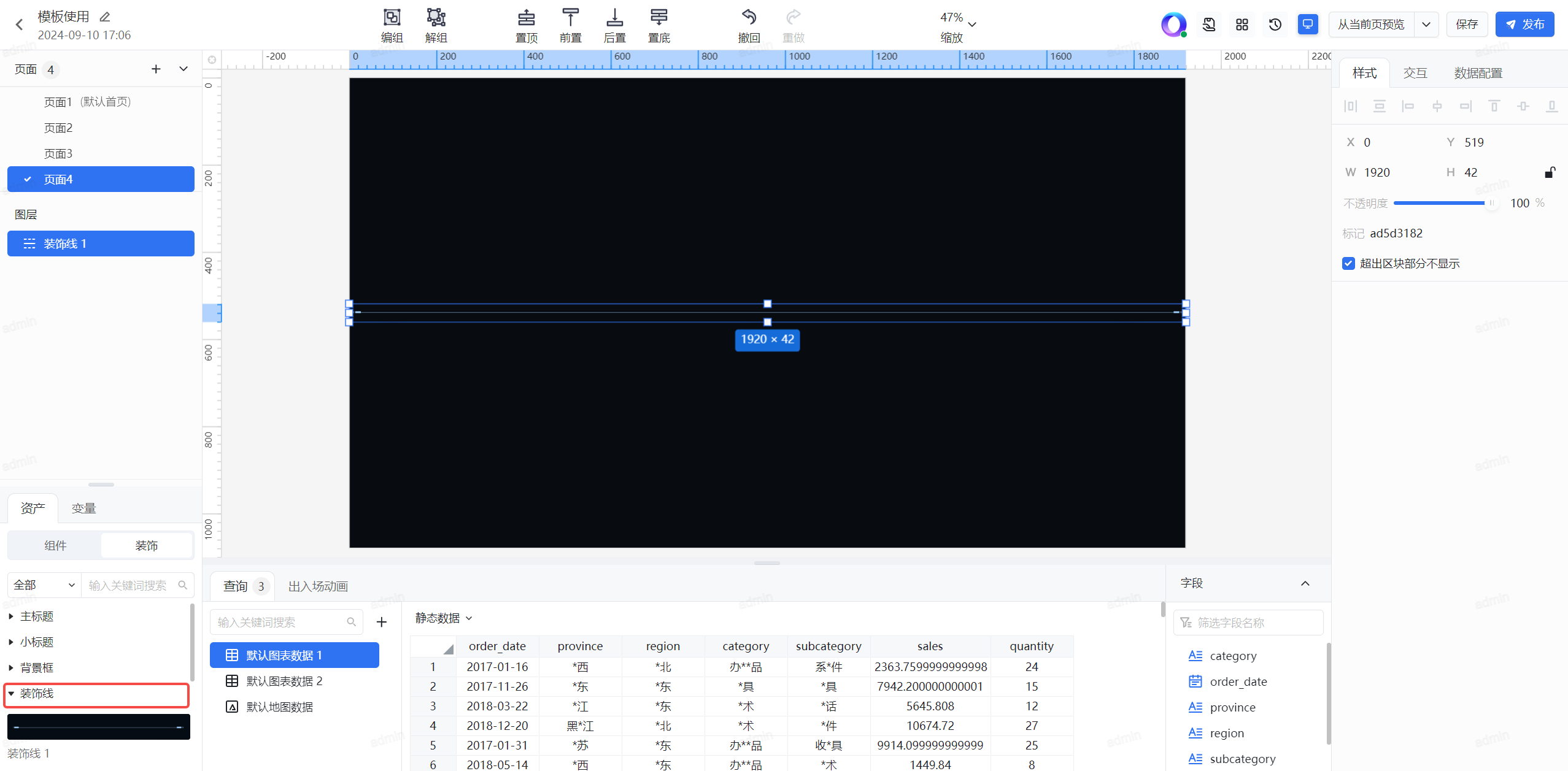The height and width of the screenshot is (771, 1568).
Task: Click the vertical distribute alignment icon
Action: [x=1379, y=106]
